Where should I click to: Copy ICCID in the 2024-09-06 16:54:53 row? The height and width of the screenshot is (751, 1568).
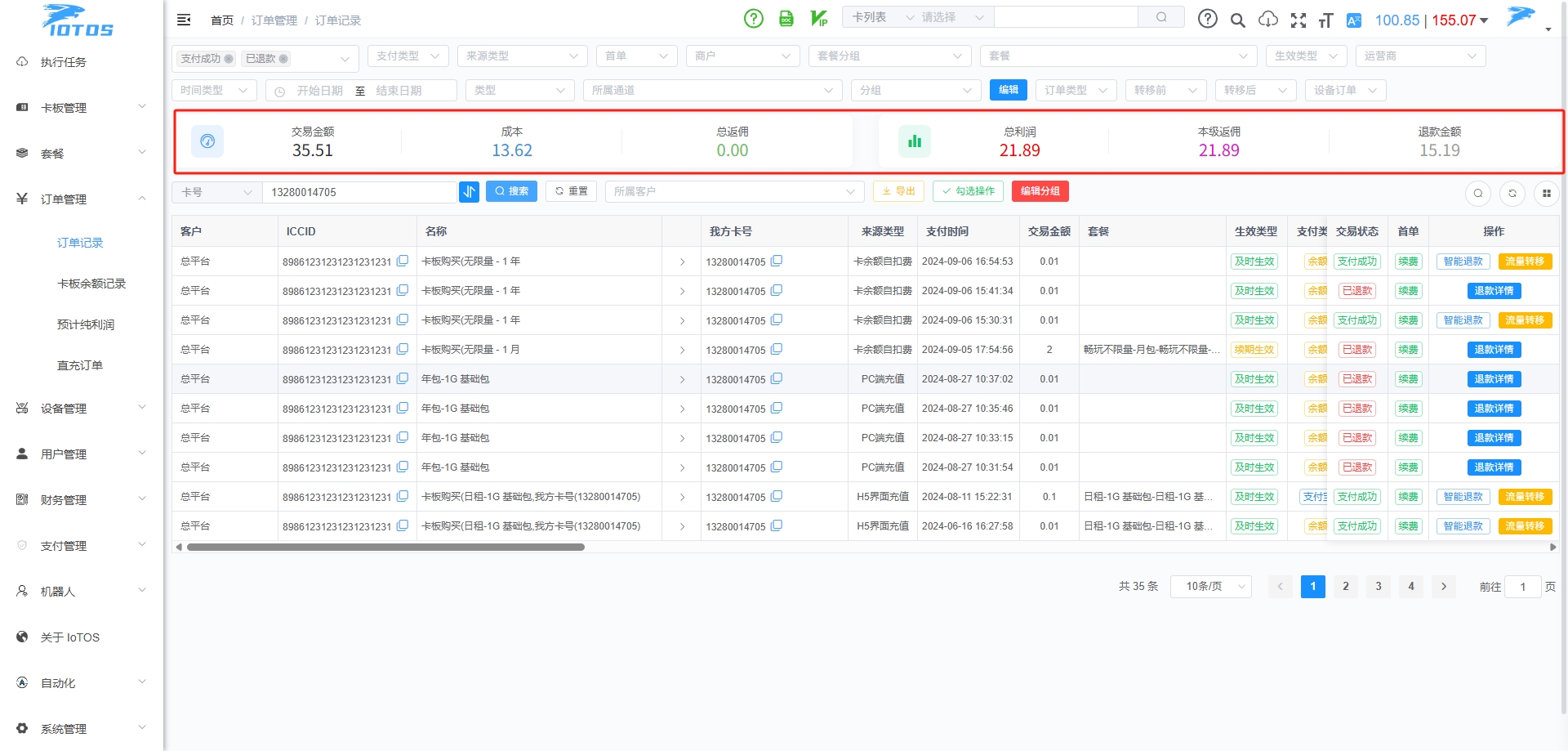(x=403, y=261)
